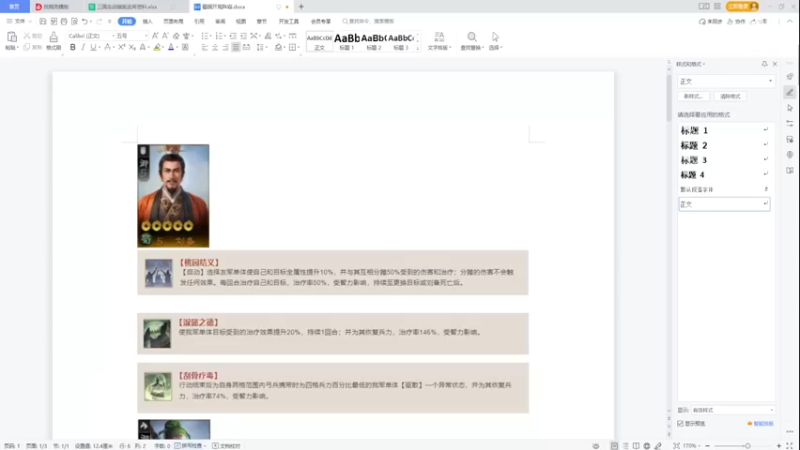Open the Find and Replace tool
Screen dimensions: 800x450
[472, 41]
